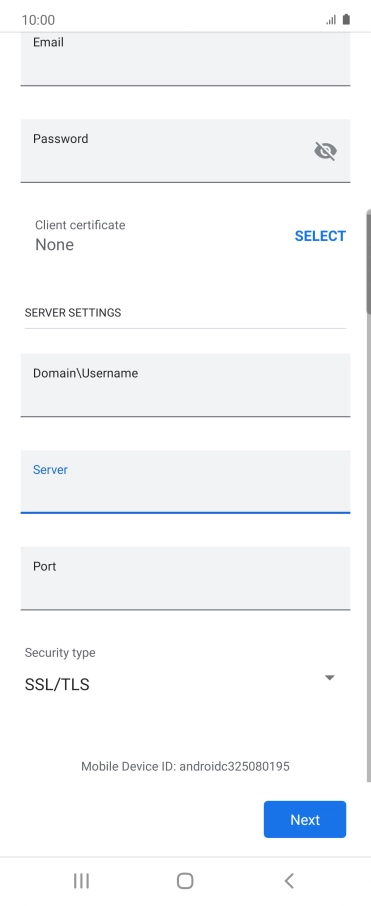
Task: Tap the Next button
Action: (305, 819)
